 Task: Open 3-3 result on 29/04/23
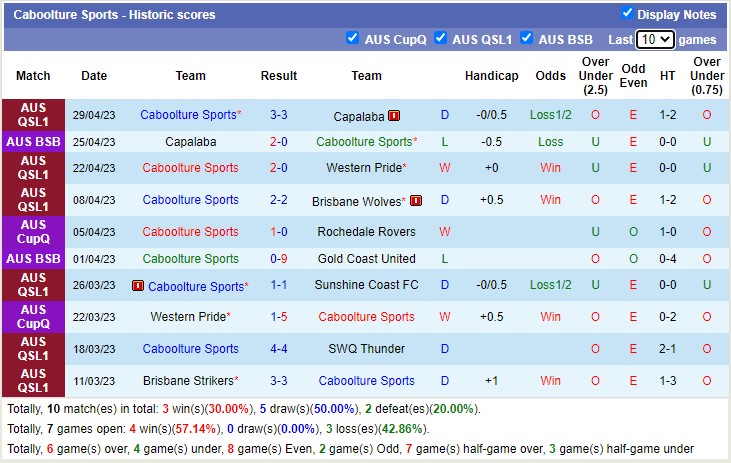(x=279, y=115)
